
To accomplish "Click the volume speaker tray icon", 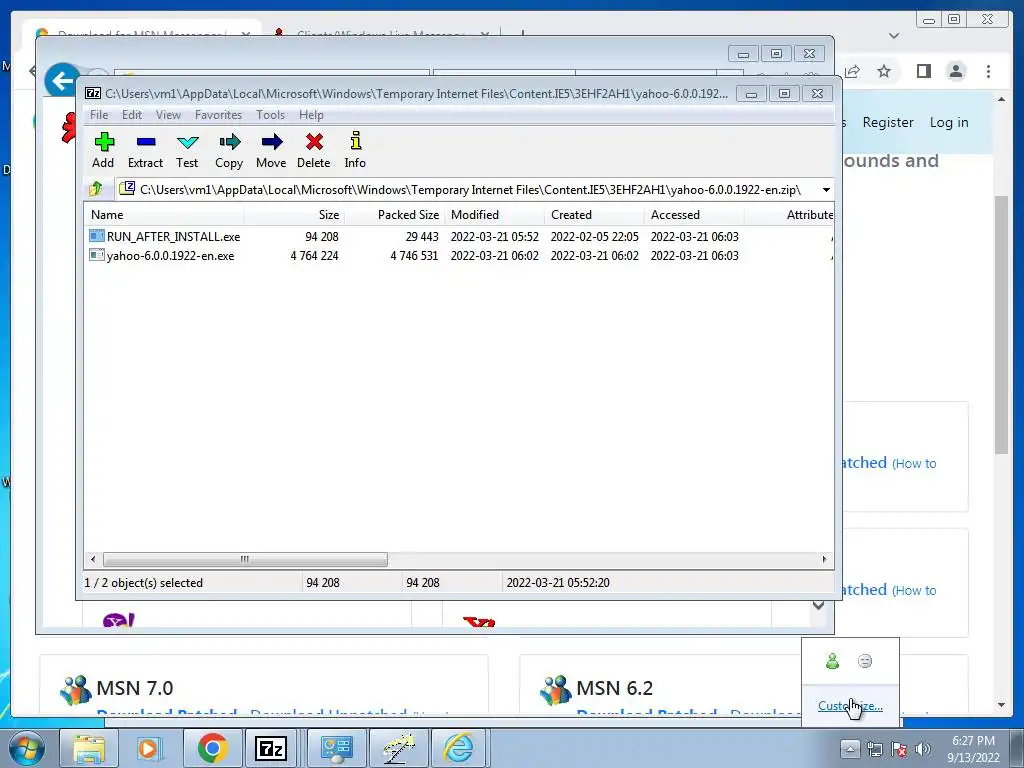I will click(923, 749).
